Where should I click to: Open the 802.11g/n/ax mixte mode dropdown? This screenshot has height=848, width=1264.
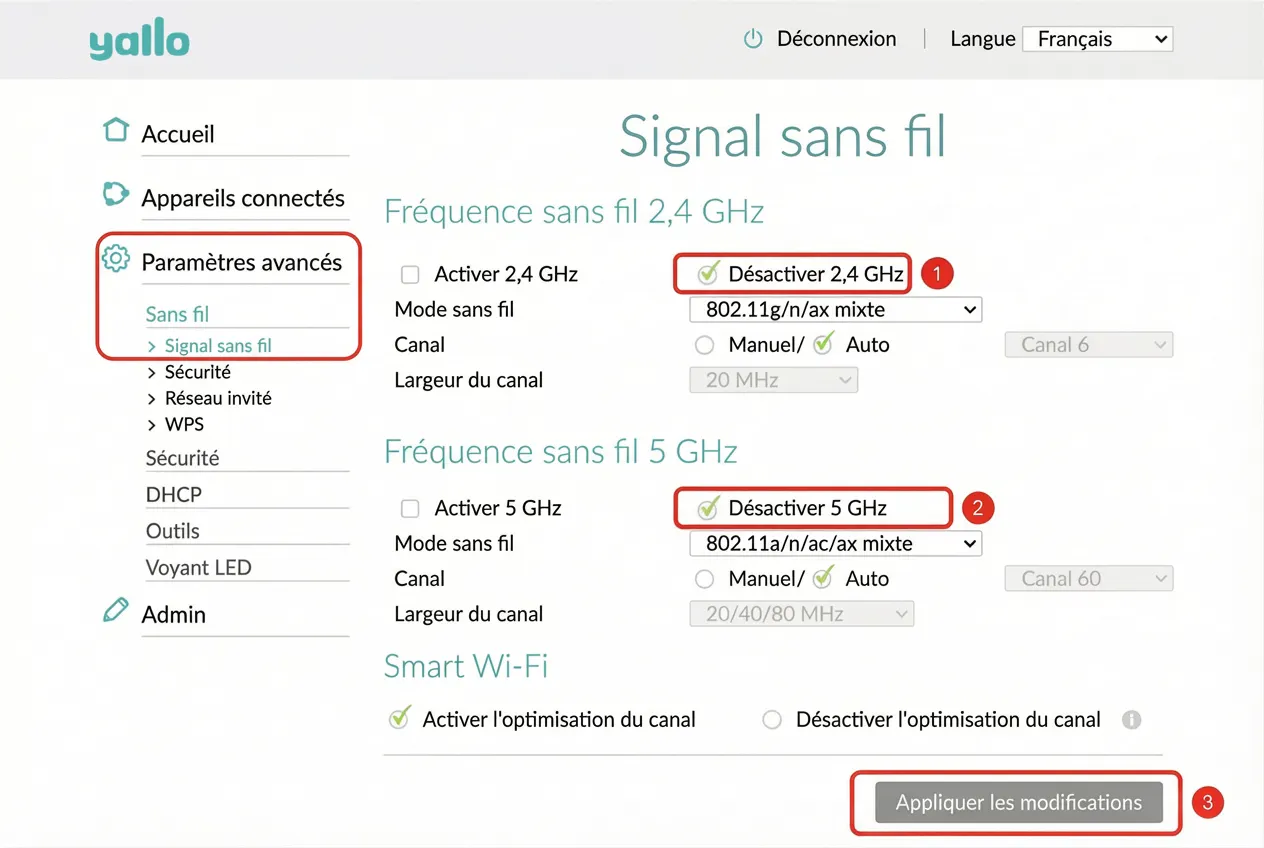pos(836,310)
